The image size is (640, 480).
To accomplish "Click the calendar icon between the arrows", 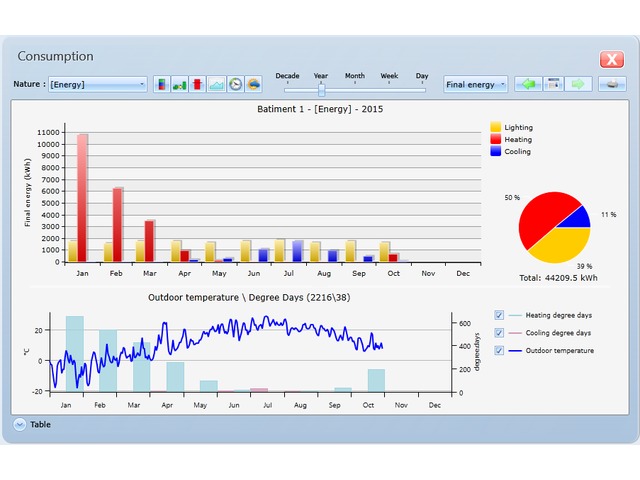I will click(553, 84).
